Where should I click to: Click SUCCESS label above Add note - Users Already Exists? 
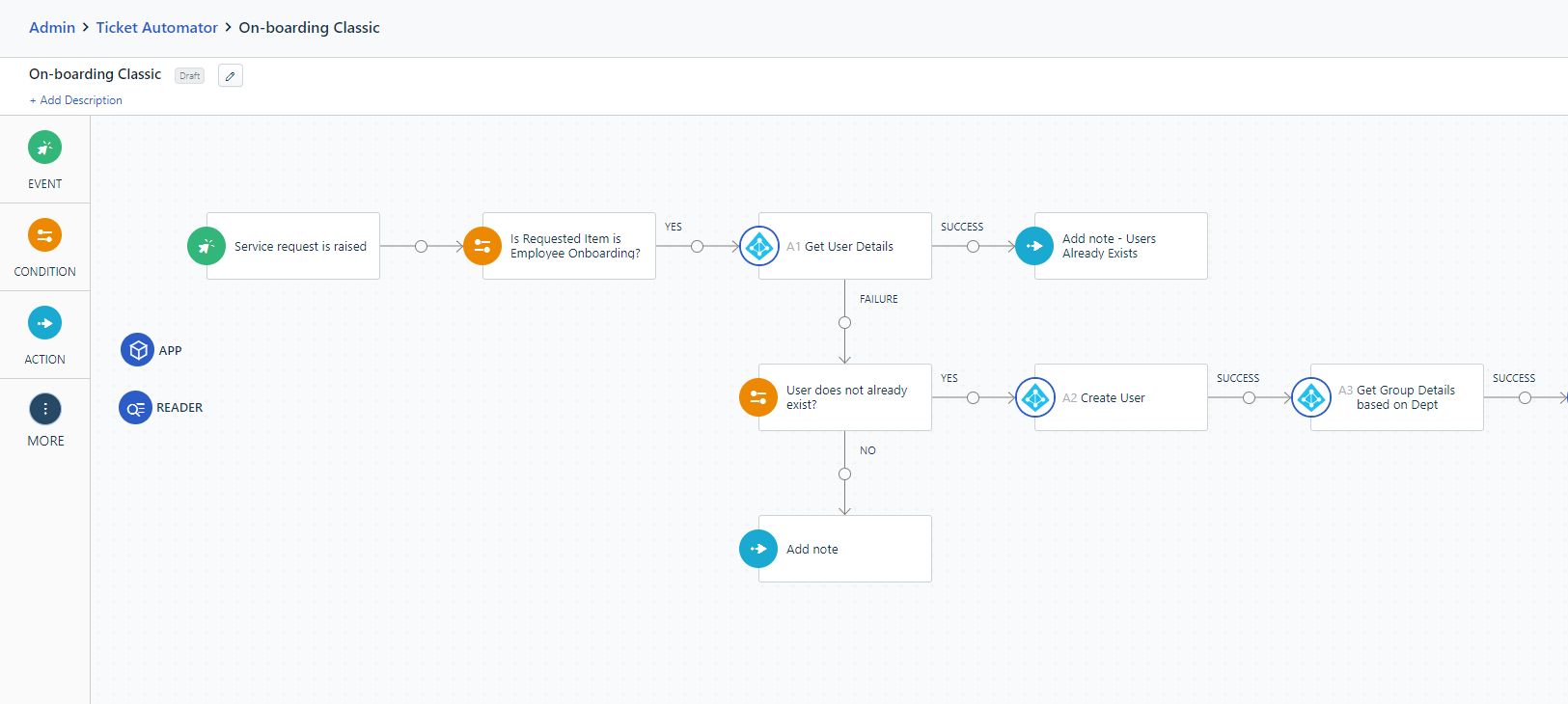[962, 228]
